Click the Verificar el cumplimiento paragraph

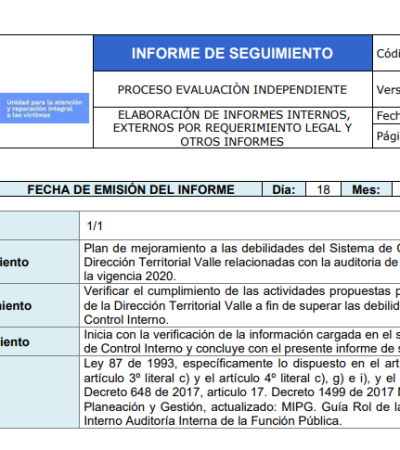point(242,305)
